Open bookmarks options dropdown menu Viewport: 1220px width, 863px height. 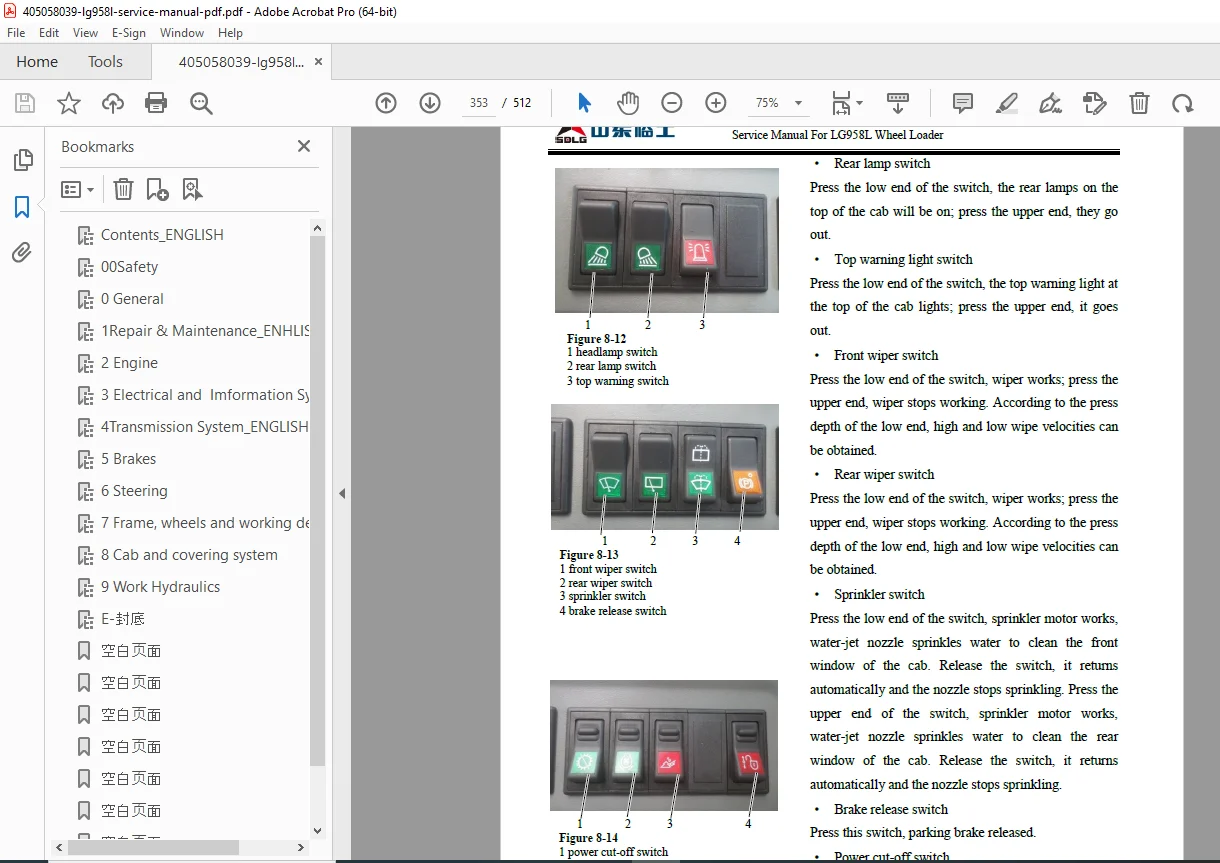[x=77, y=189]
